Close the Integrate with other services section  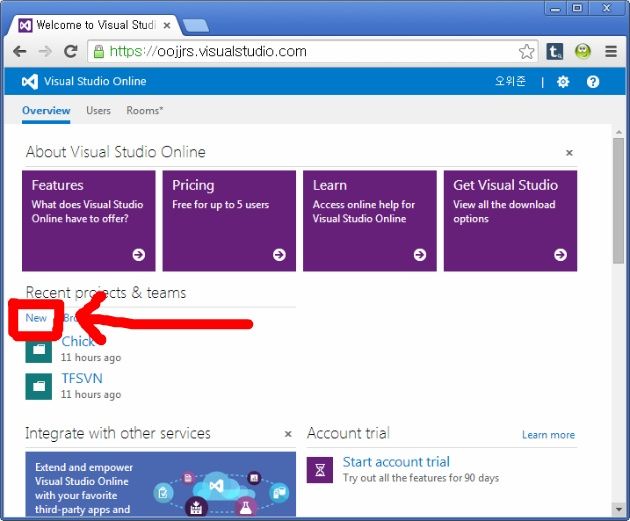click(x=288, y=434)
